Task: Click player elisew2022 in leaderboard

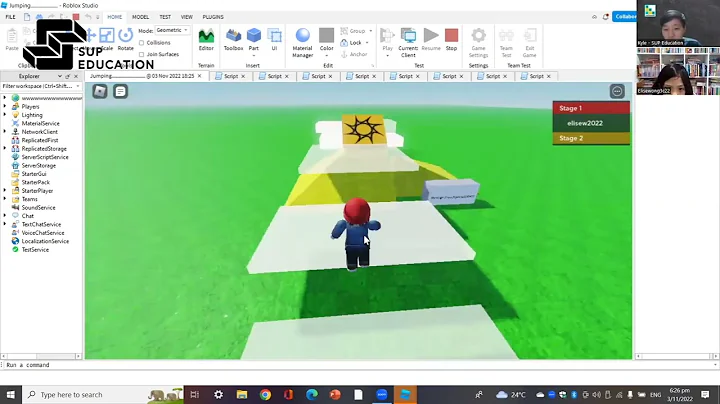Action: pos(591,123)
